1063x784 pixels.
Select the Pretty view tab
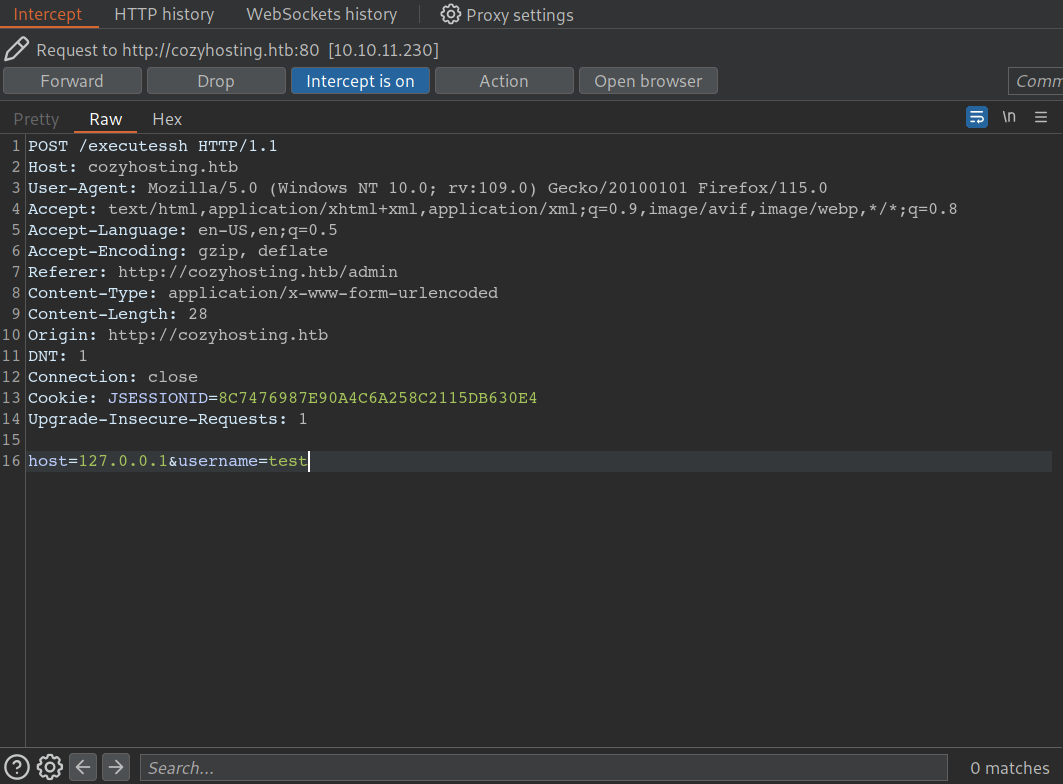point(37,119)
